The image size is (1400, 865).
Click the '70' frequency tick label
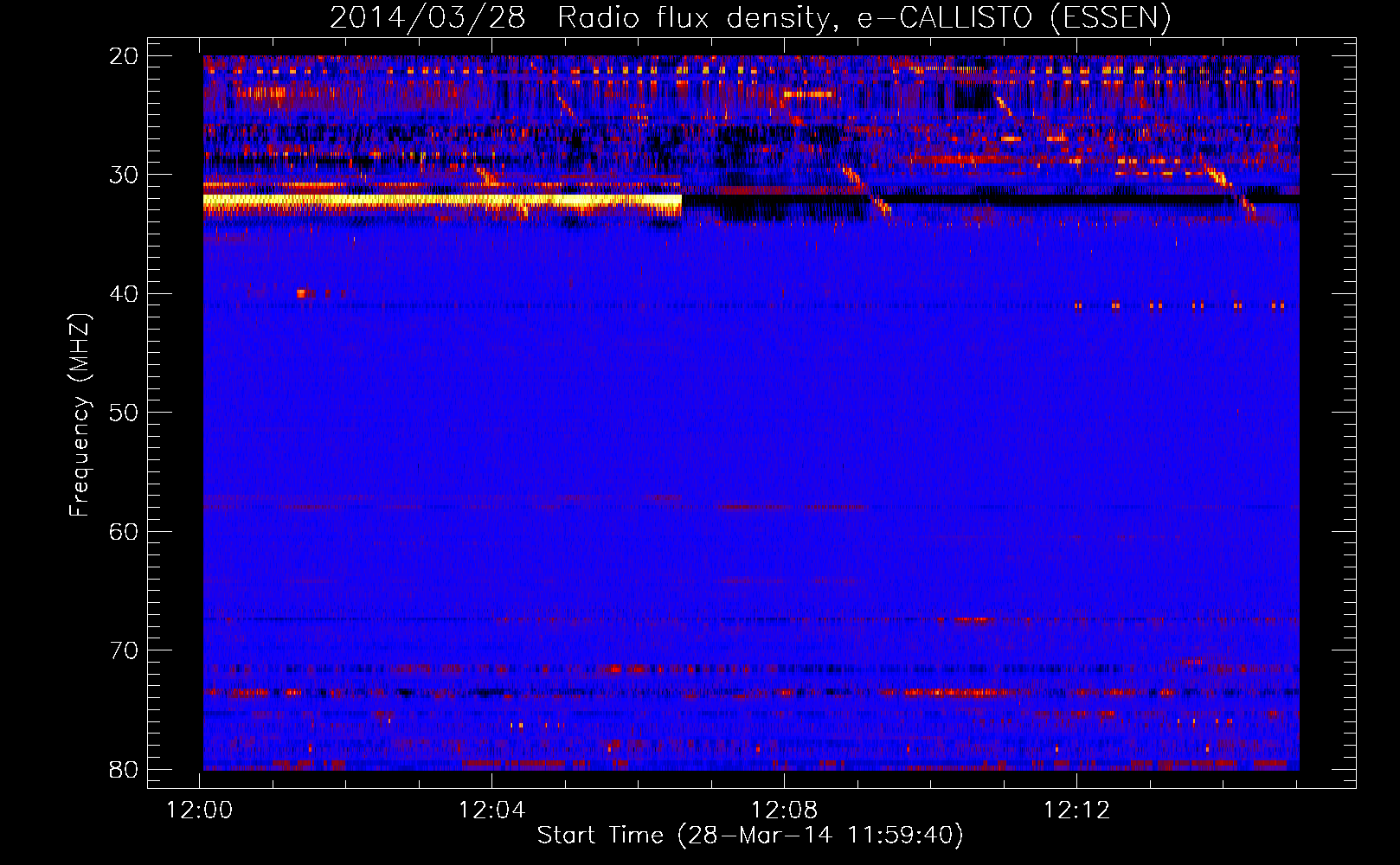(124, 650)
